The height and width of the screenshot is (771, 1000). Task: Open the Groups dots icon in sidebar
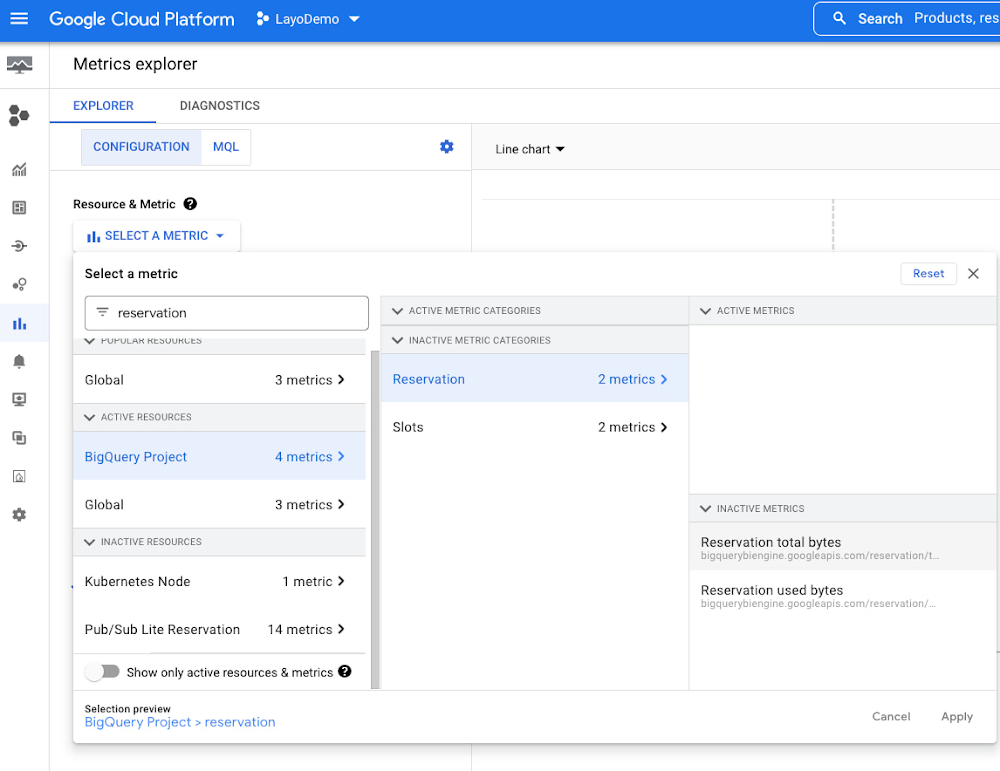tap(19, 284)
